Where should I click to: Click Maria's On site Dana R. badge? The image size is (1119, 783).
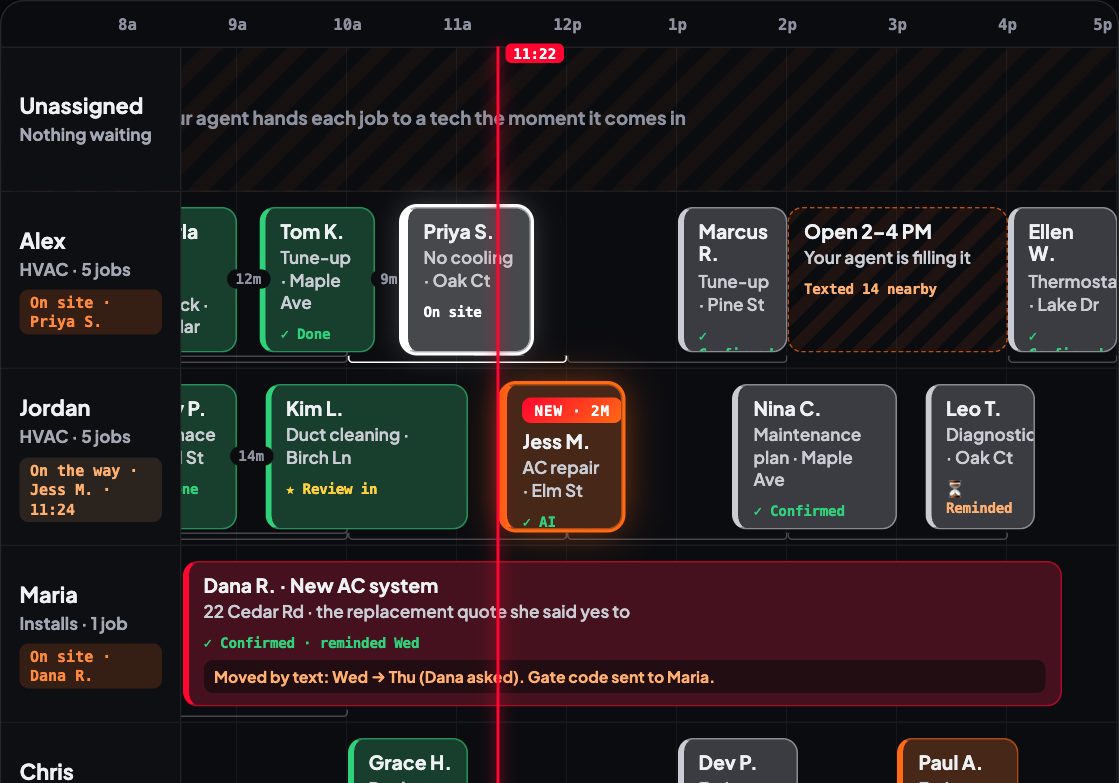[91, 666]
